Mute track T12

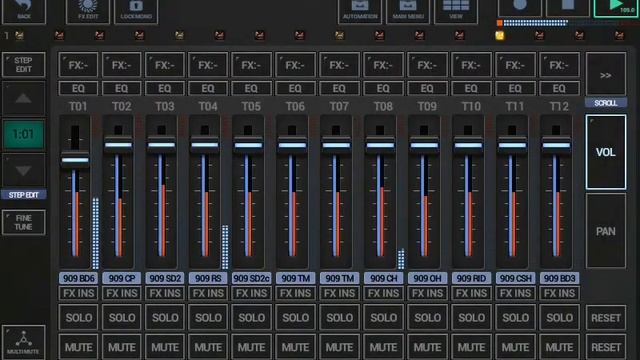point(559,347)
